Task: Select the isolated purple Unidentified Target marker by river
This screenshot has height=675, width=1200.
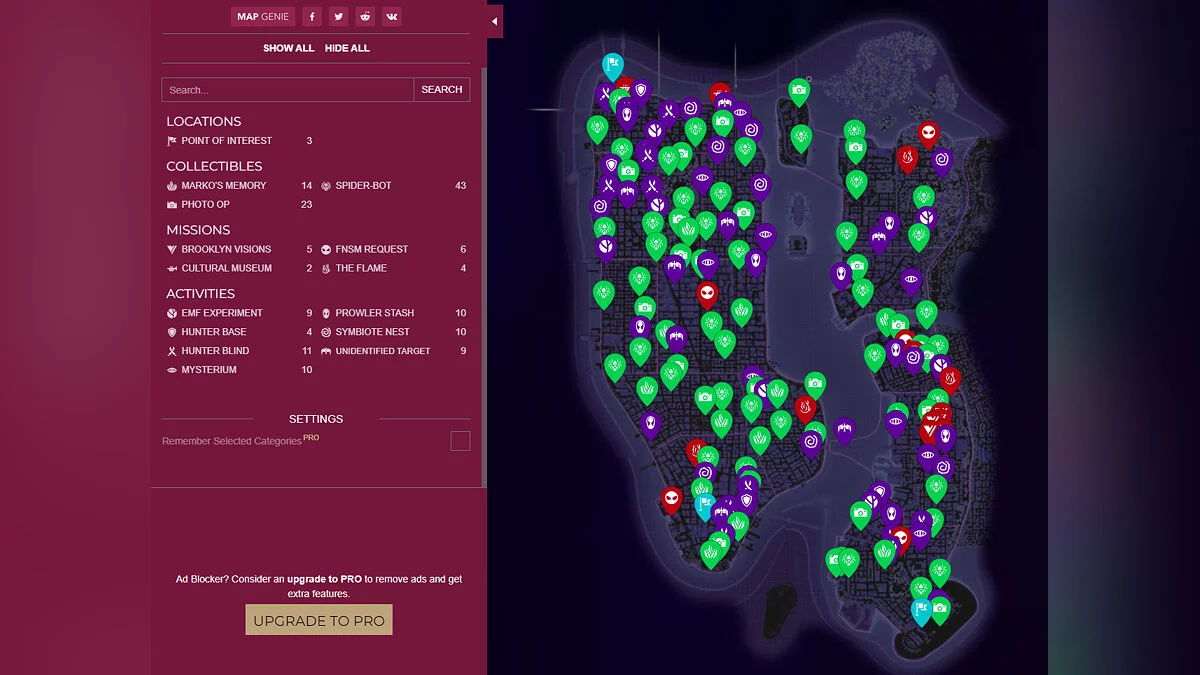Action: pyautogui.click(x=844, y=432)
